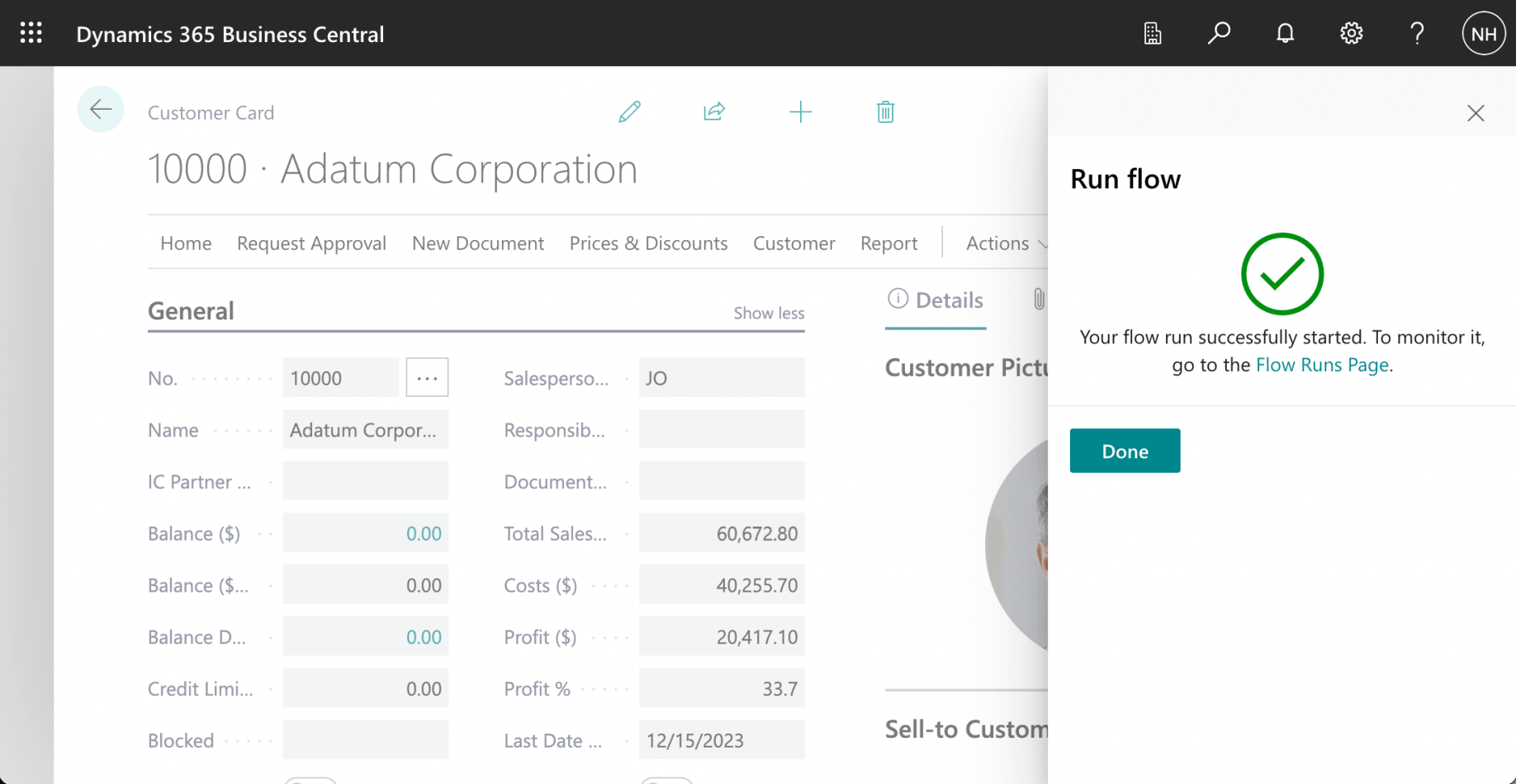Click the Name input field

tap(365, 430)
